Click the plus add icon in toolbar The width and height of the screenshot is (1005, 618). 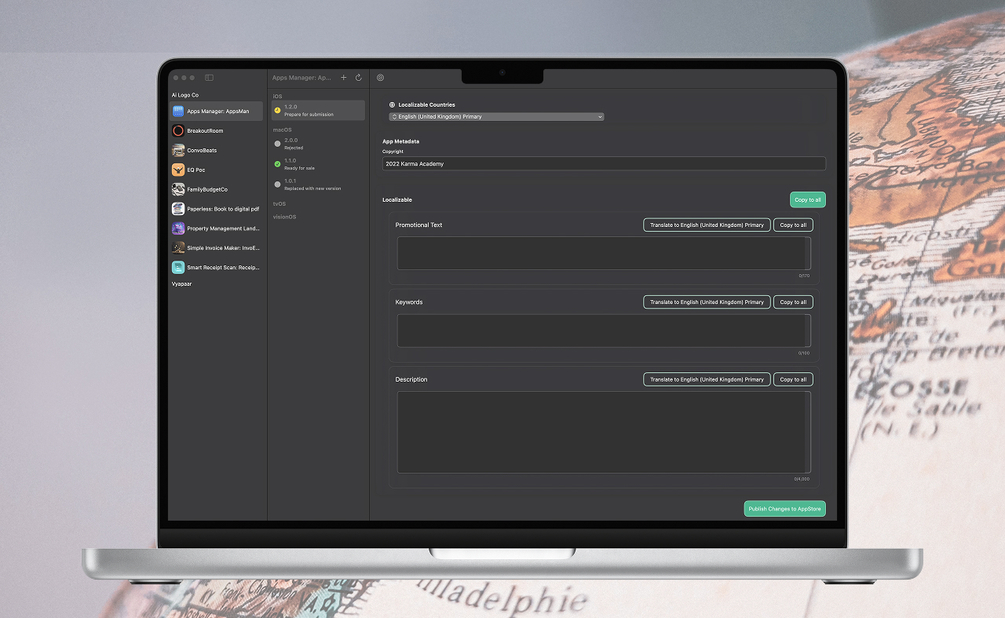[344, 78]
